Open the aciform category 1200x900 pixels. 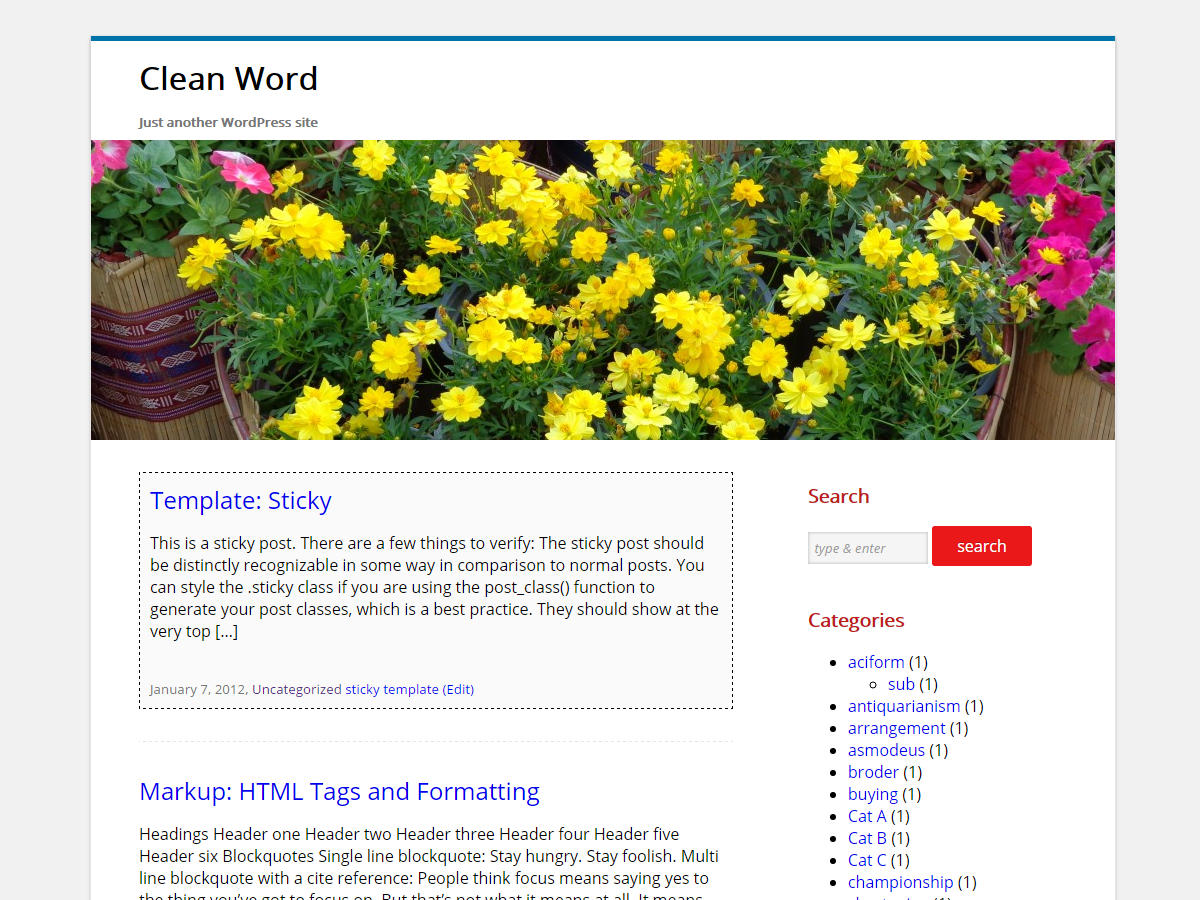point(876,662)
